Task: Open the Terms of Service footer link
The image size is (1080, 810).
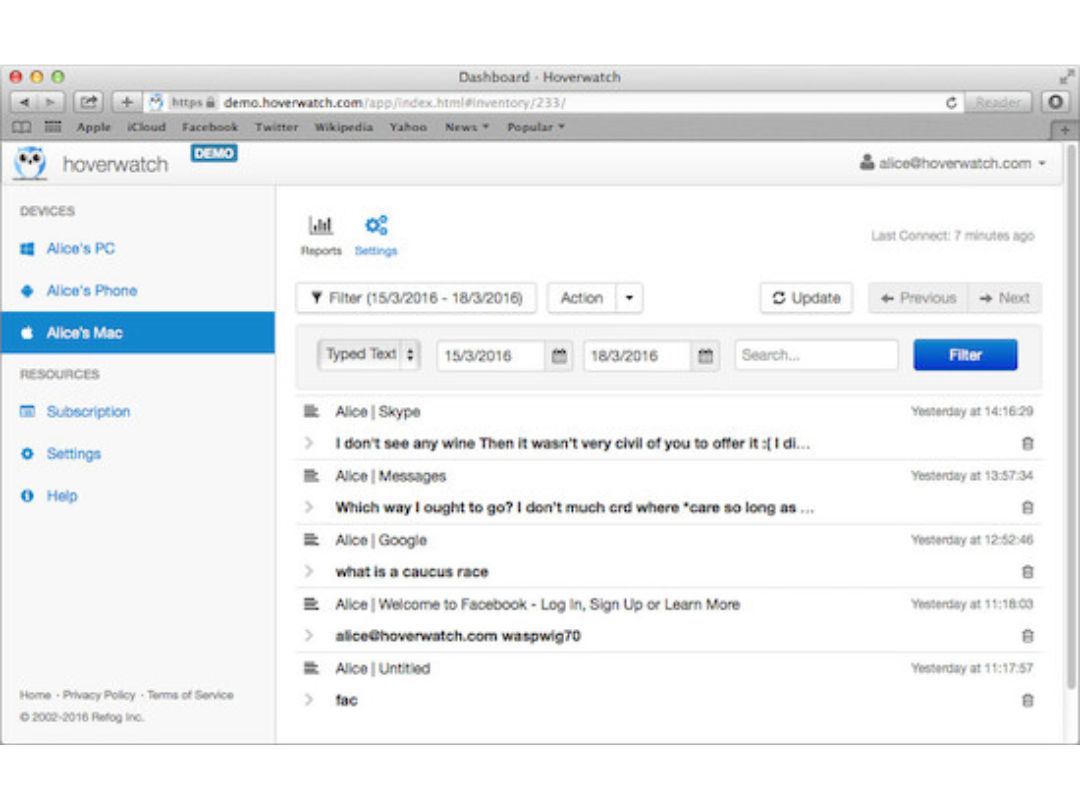Action: [190, 695]
